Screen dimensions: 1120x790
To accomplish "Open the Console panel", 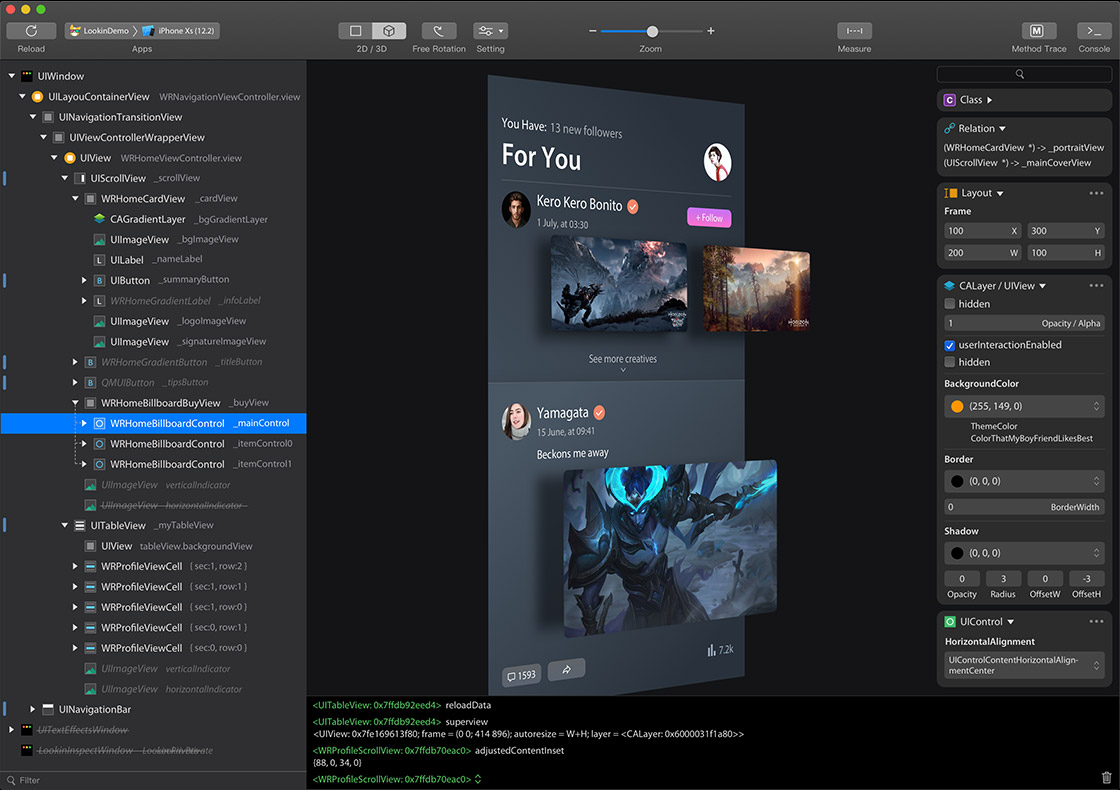I will click(1094, 31).
